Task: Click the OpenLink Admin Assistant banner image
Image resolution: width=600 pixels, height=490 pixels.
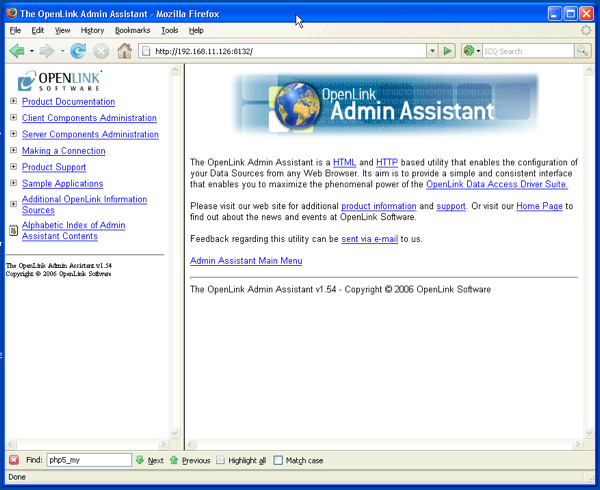Action: point(384,104)
